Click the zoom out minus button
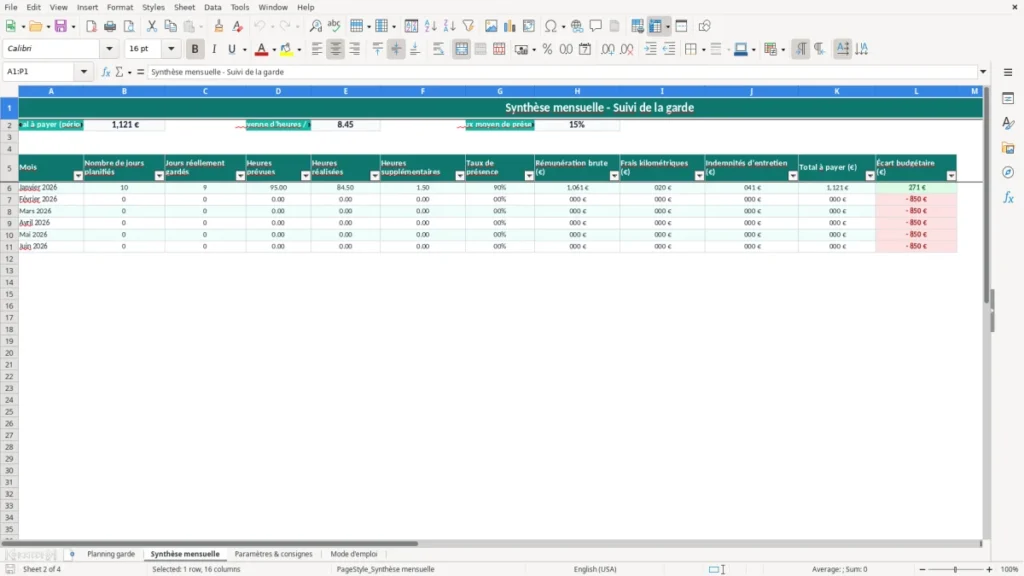 [922, 569]
